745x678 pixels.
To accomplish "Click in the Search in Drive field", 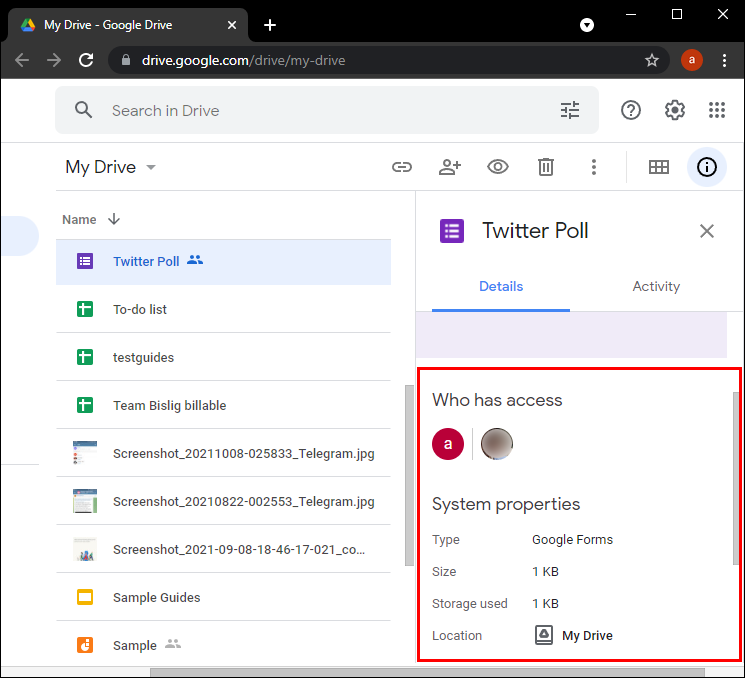I will point(326,110).
